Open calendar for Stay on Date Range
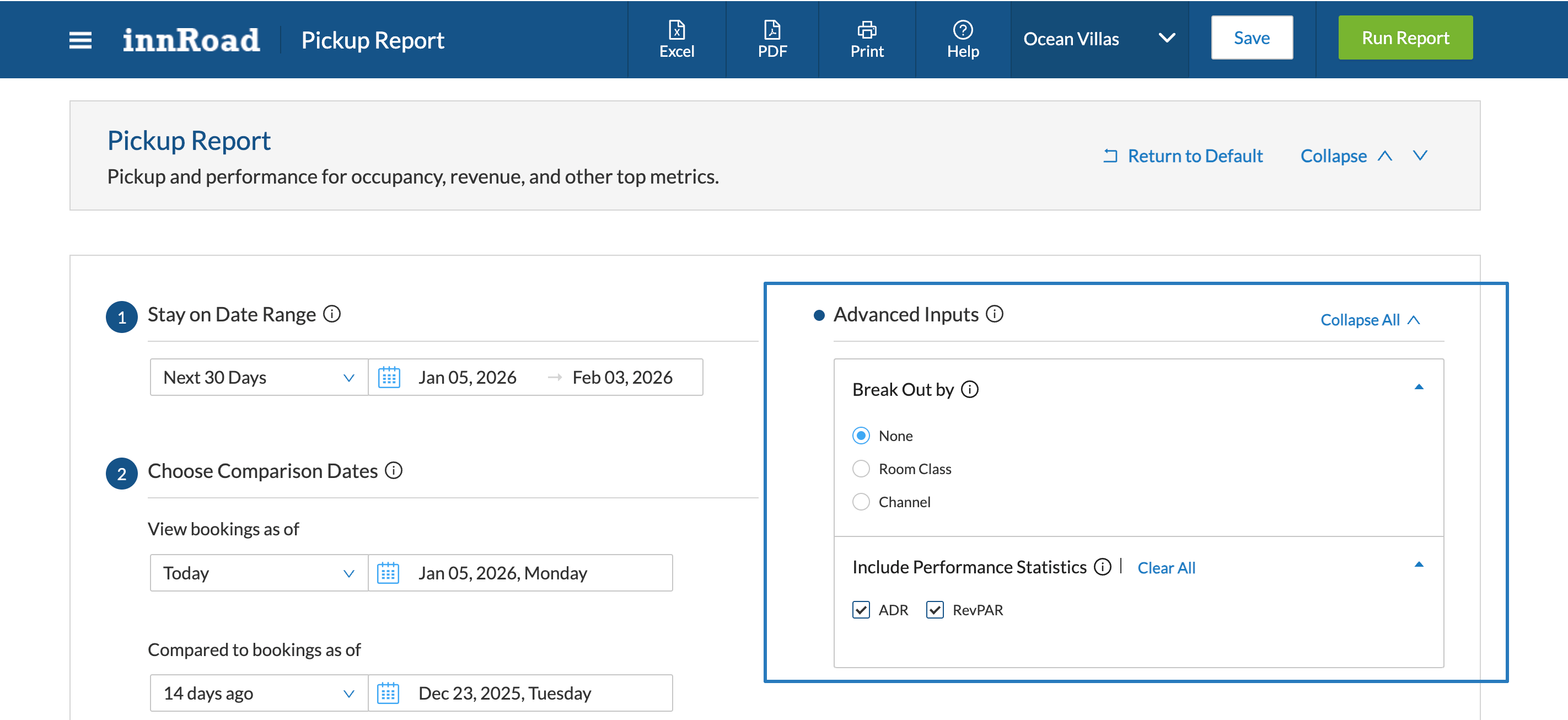1568x720 pixels. (389, 377)
